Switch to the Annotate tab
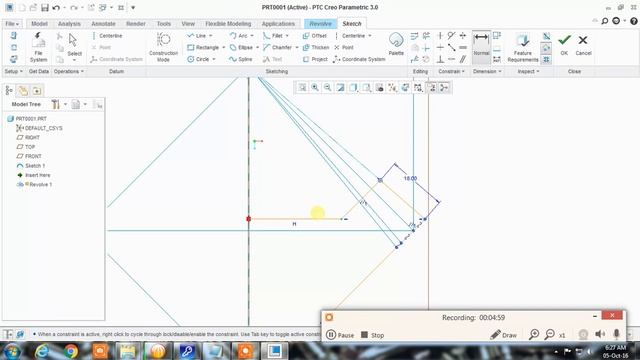Image resolution: width=640 pixels, height=360 pixels. 103,24
